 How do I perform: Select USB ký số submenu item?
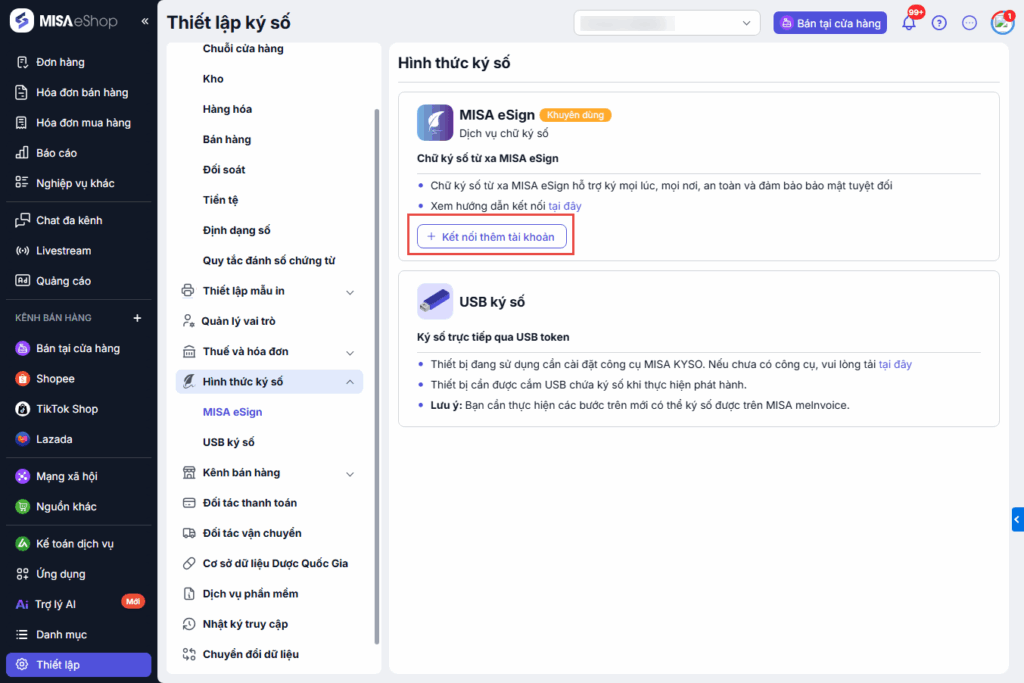(x=229, y=442)
